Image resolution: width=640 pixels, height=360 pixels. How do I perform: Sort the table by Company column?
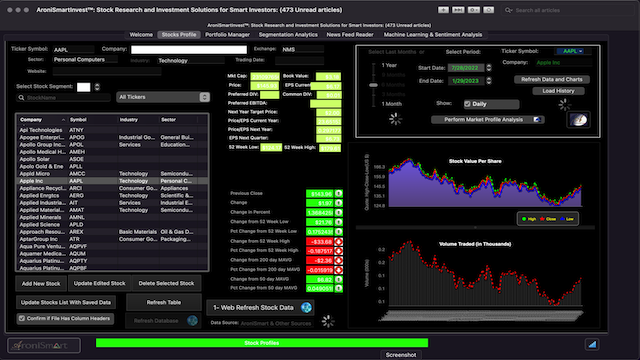tap(42, 120)
